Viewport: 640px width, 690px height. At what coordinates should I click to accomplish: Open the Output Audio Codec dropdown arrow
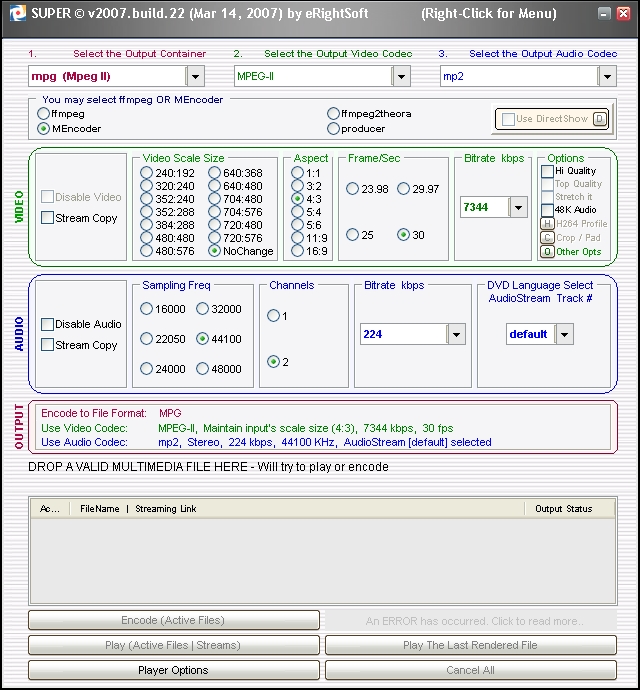point(607,77)
